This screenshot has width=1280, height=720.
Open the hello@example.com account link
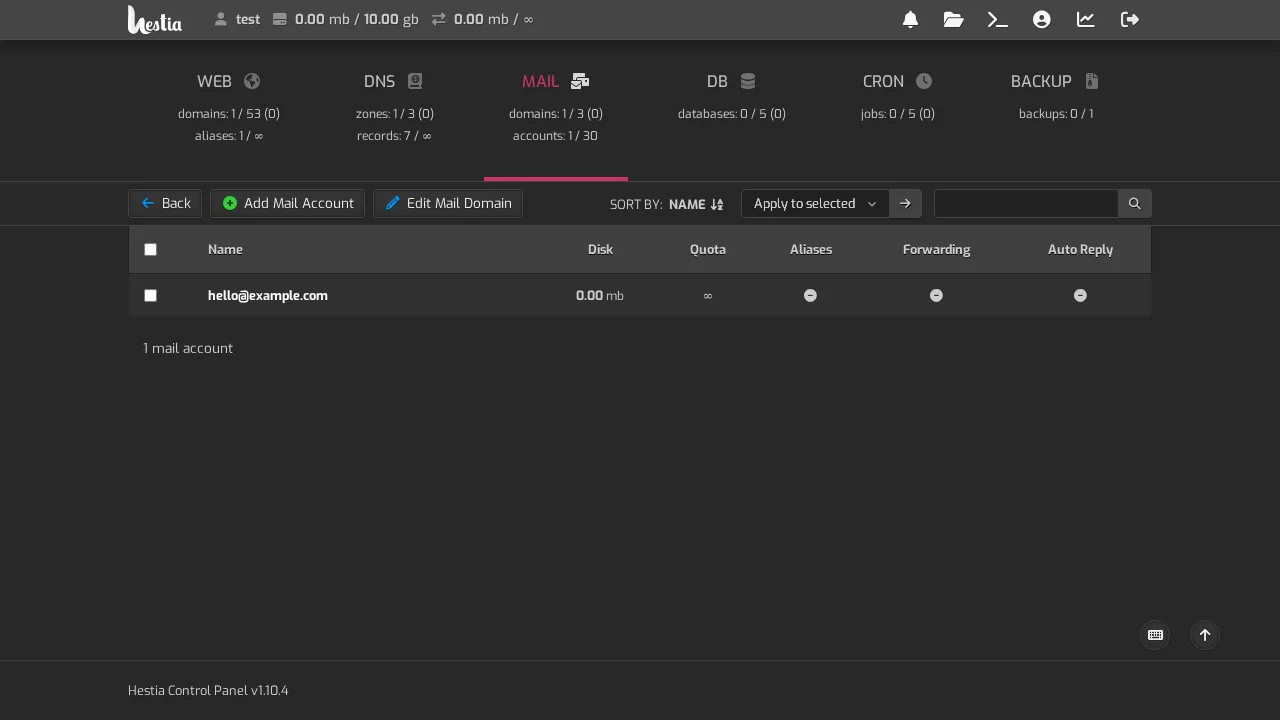268,295
